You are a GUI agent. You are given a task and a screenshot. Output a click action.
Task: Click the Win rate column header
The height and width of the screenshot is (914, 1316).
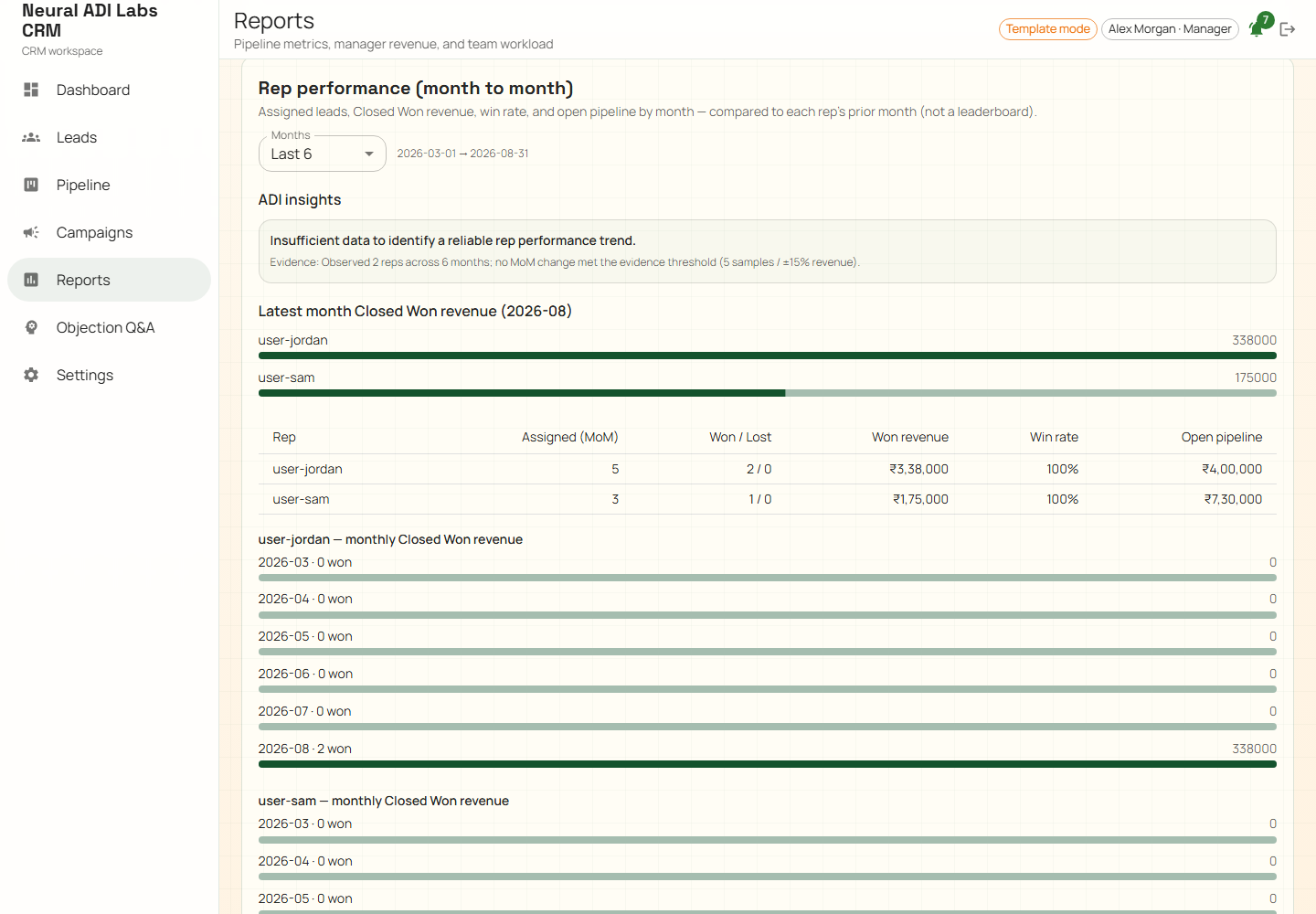1054,437
